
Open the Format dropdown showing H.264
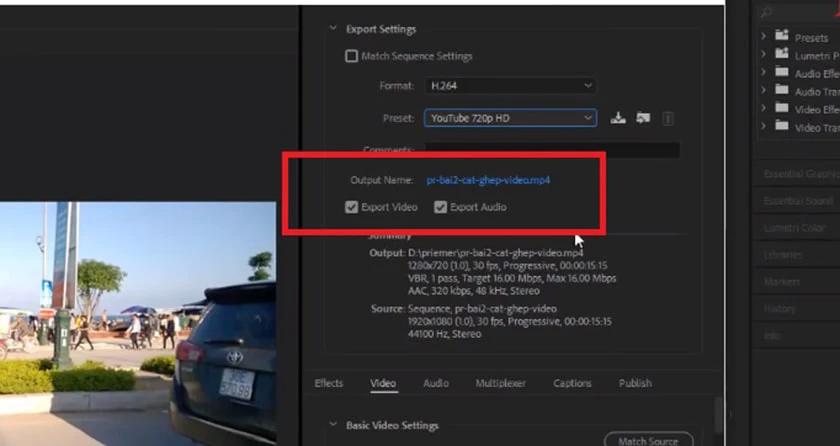point(510,86)
